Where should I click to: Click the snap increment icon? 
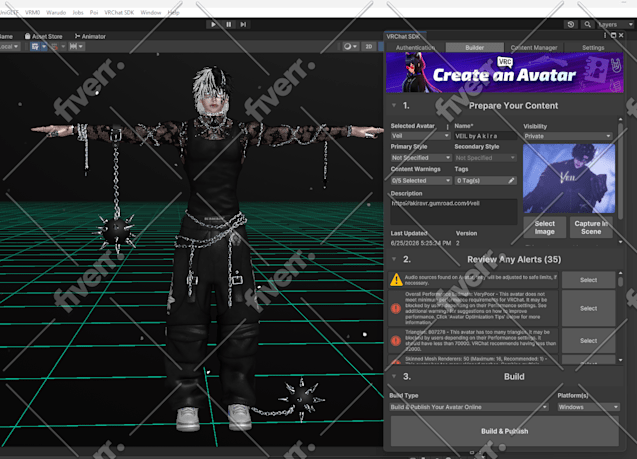(x=54, y=46)
